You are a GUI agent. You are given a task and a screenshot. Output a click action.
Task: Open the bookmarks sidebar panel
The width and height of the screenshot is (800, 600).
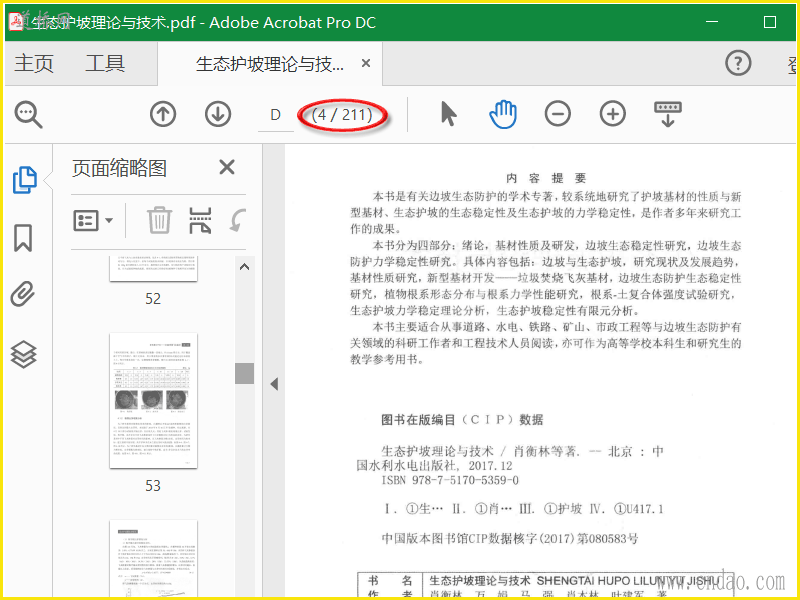pos(23,238)
